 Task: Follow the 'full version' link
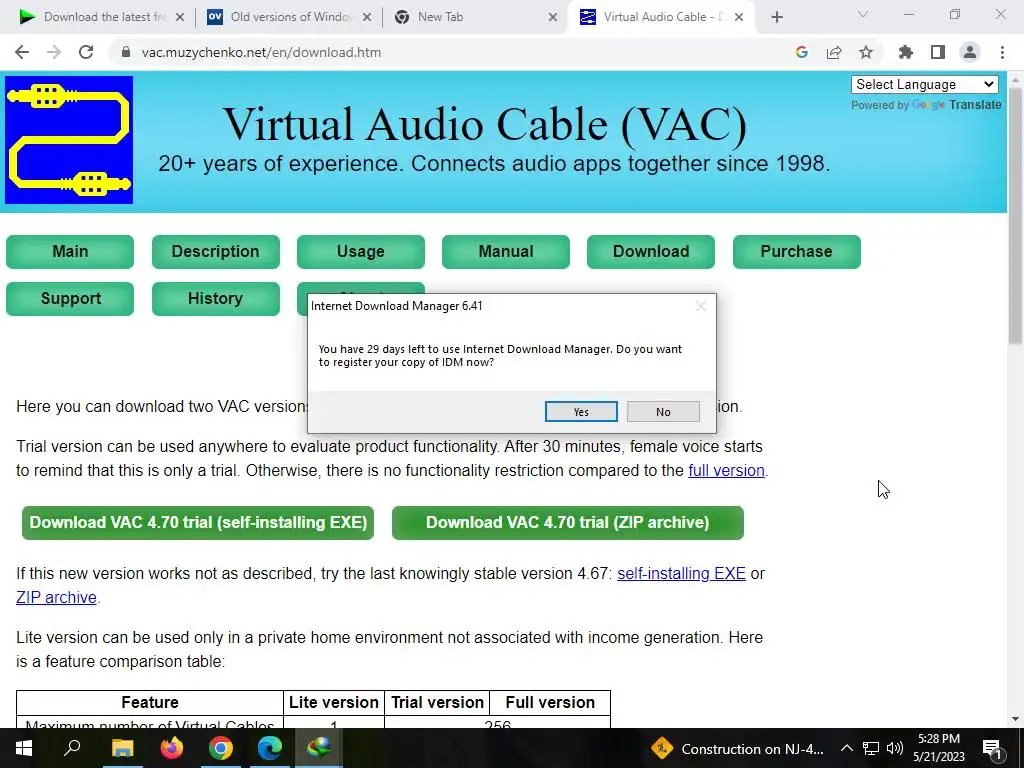pos(726,470)
